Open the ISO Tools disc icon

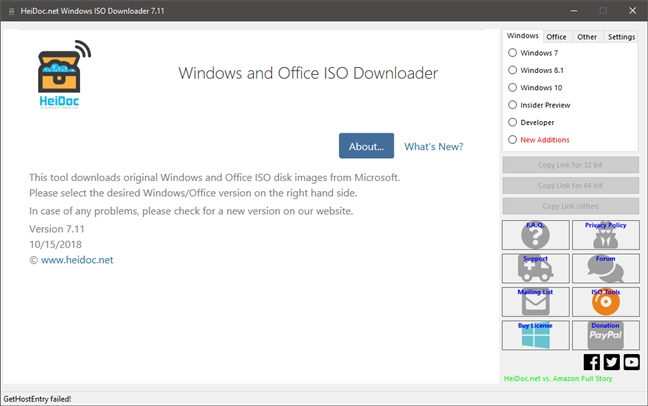click(605, 302)
